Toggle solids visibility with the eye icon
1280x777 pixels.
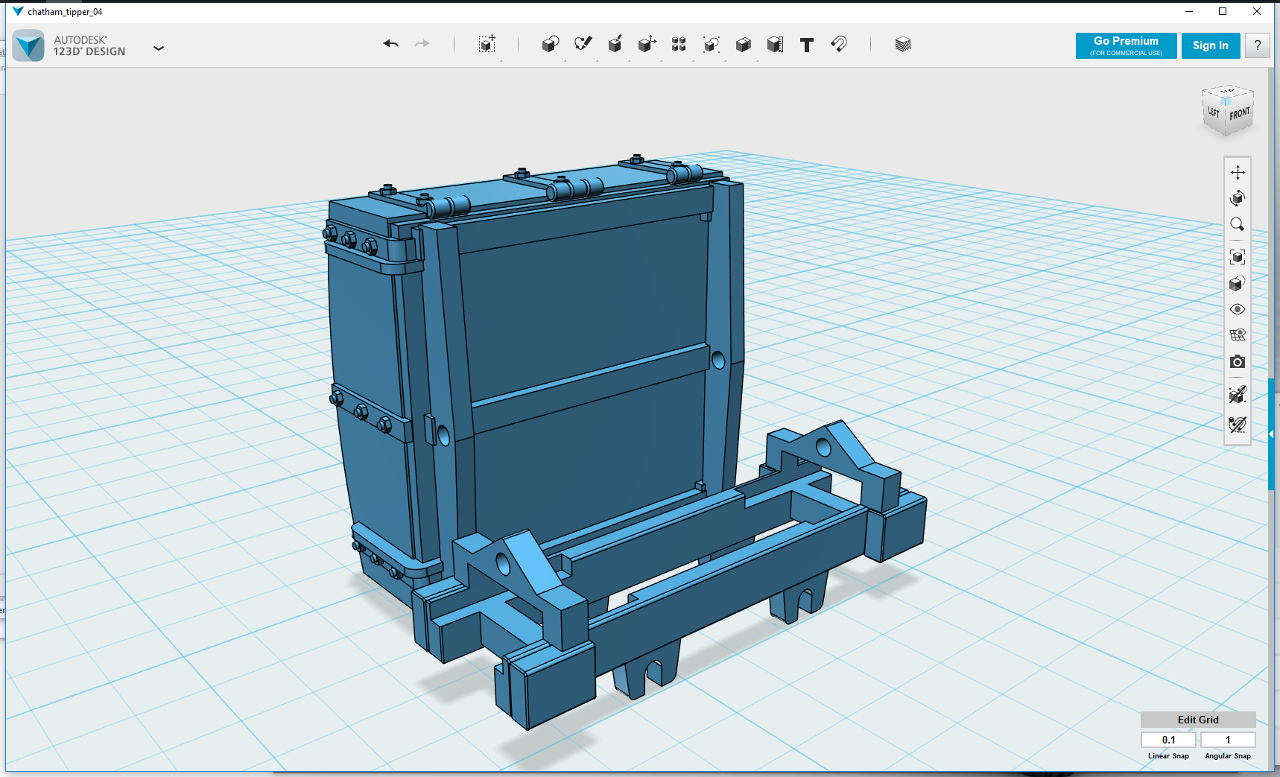click(1238, 310)
